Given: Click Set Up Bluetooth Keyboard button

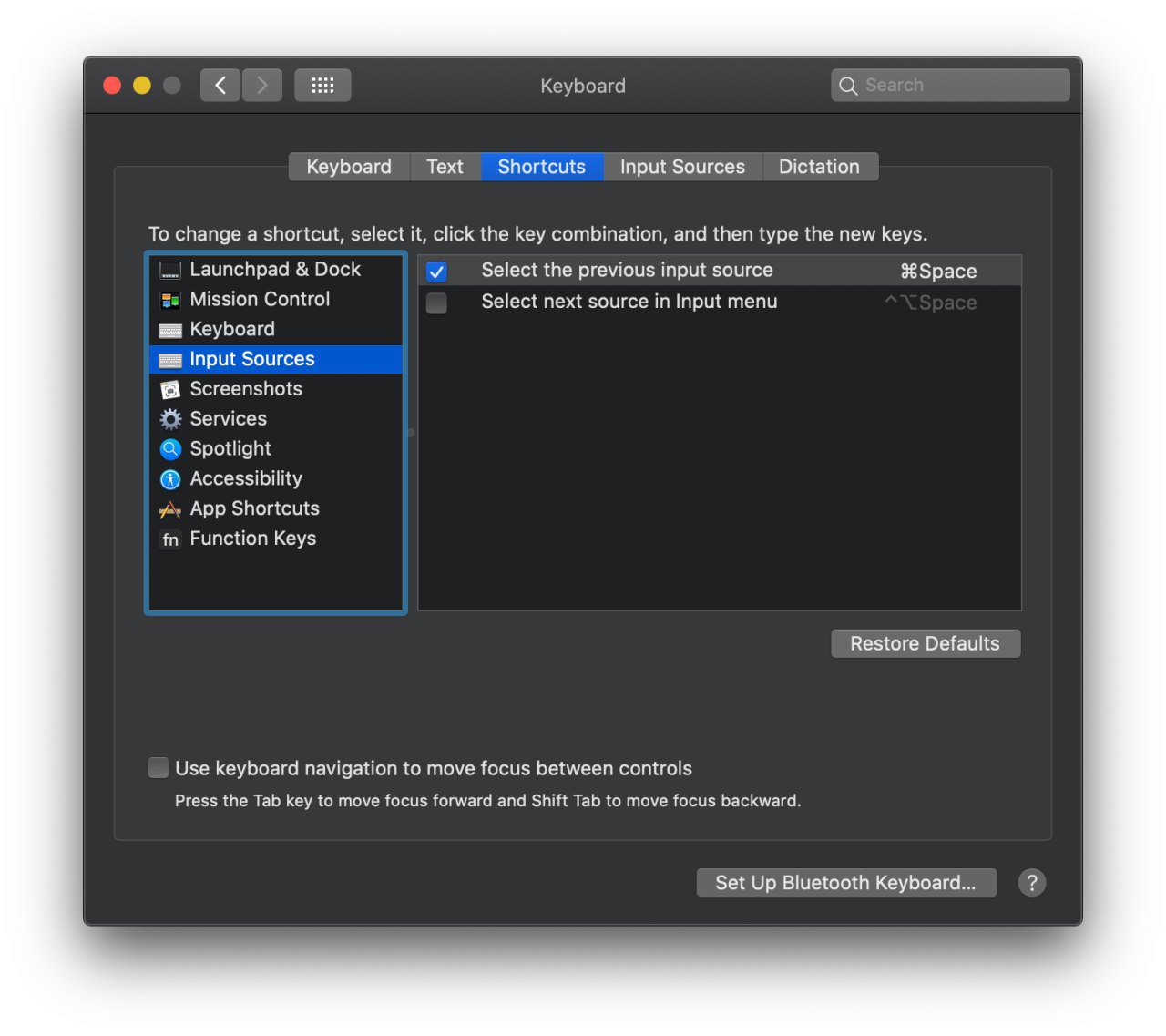Looking at the screenshot, I should click(846, 882).
